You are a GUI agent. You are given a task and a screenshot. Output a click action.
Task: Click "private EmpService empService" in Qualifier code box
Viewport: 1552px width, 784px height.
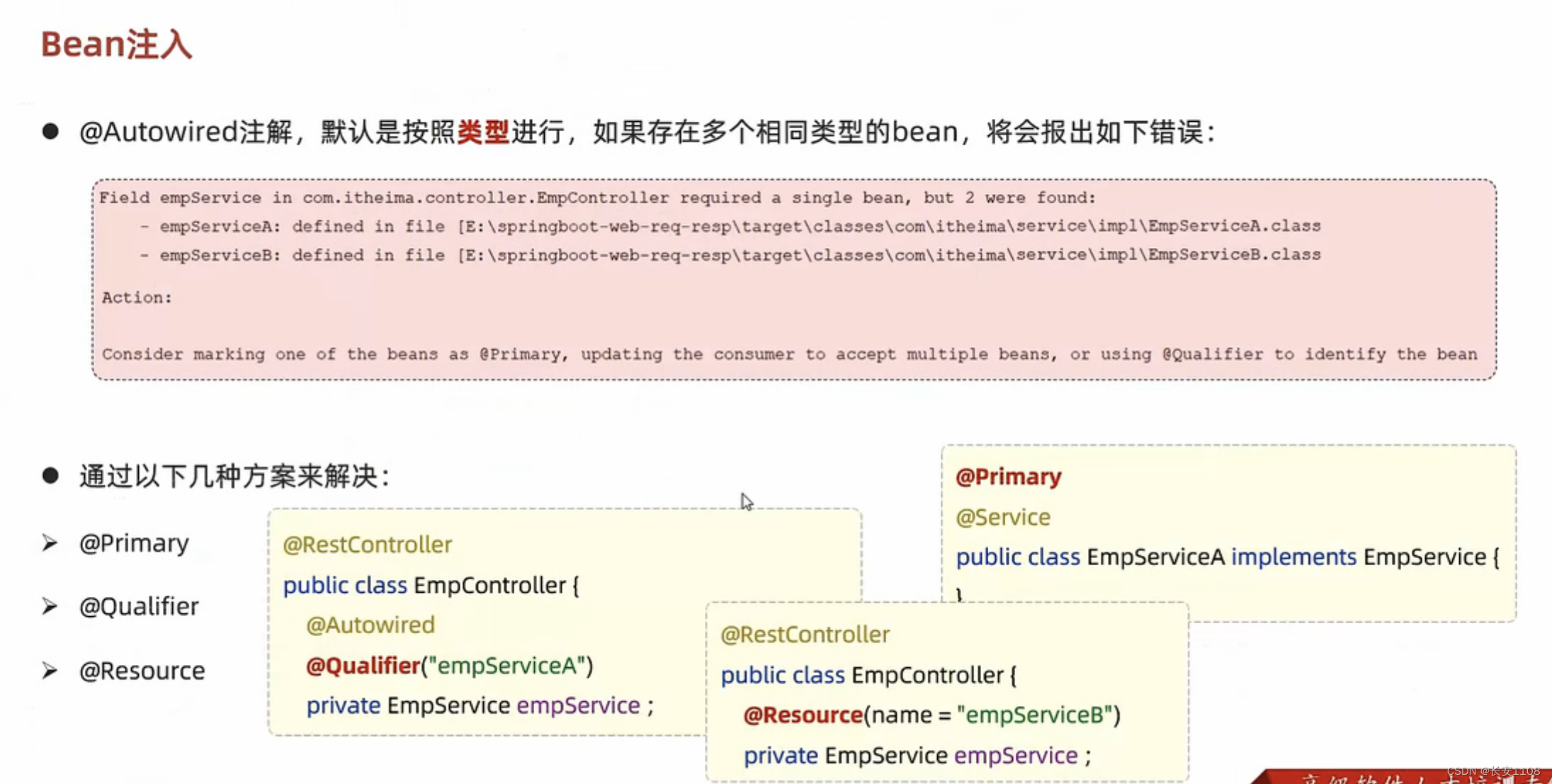480,705
